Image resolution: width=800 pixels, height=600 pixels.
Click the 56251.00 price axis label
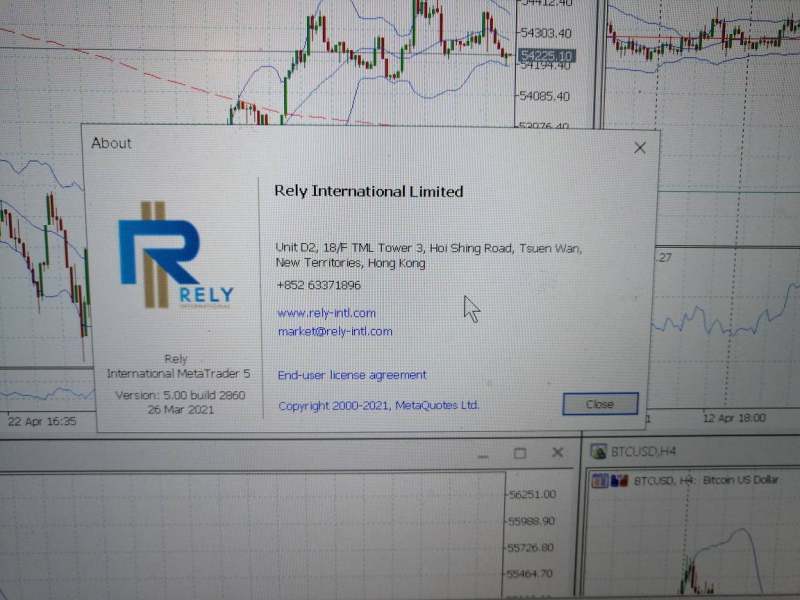[533, 494]
